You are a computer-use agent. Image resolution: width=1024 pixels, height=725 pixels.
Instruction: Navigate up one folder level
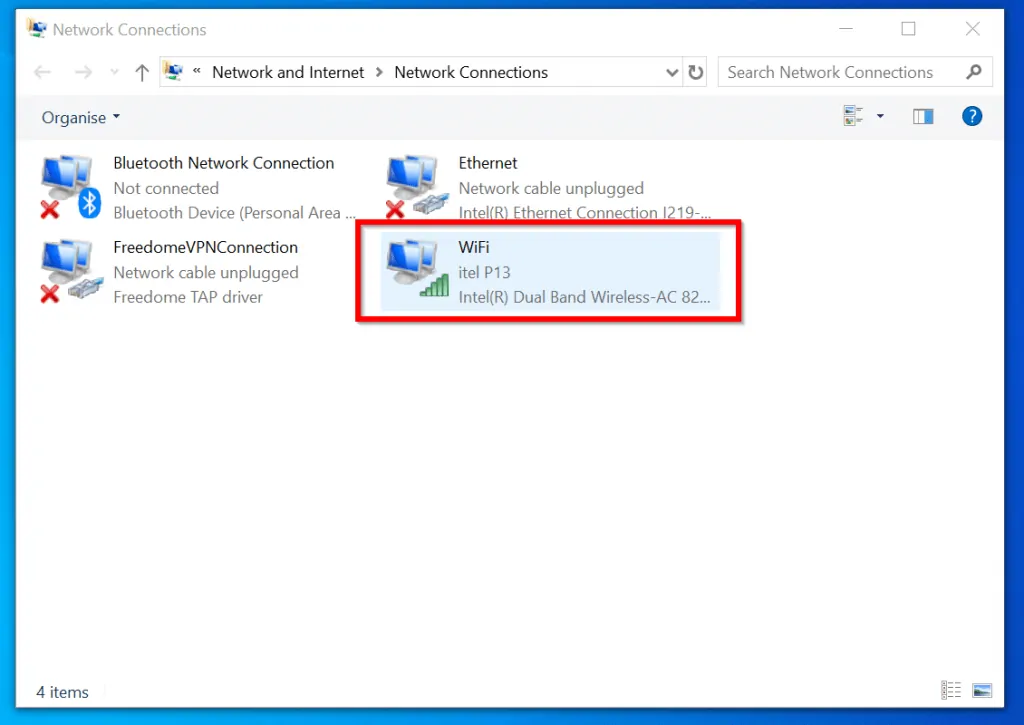141,71
